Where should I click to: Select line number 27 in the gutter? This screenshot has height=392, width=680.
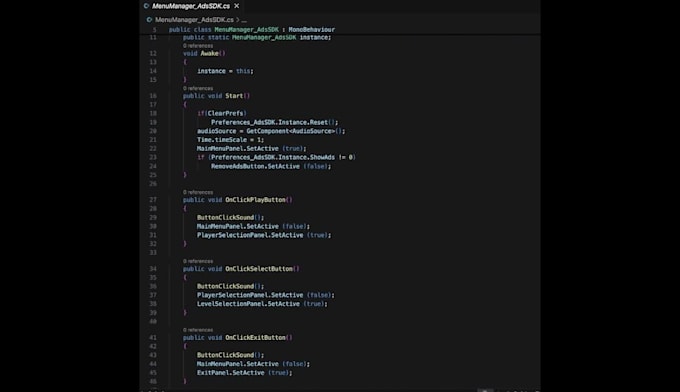coord(153,200)
